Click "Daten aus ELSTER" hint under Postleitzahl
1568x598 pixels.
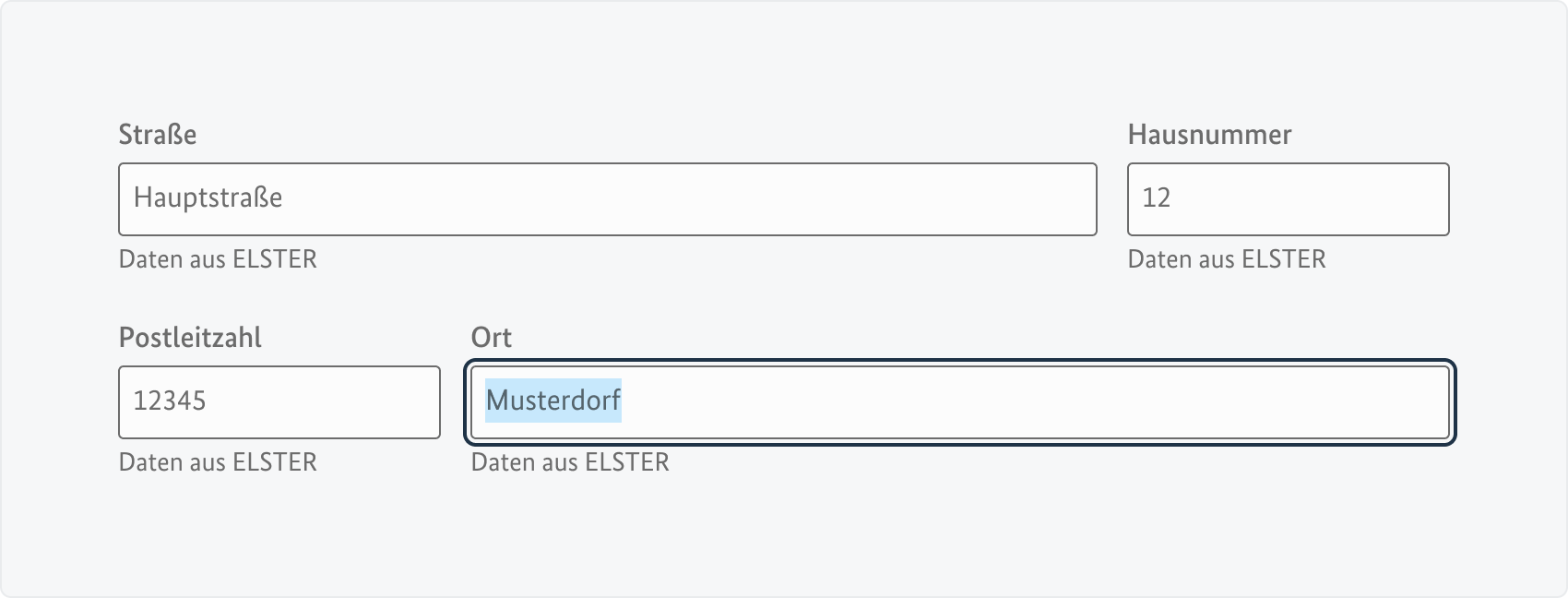point(218,462)
